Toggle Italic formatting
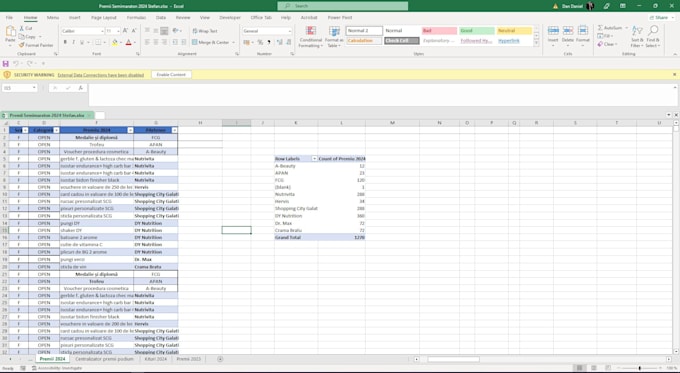This screenshot has width=680, height=373. (x=73, y=42)
